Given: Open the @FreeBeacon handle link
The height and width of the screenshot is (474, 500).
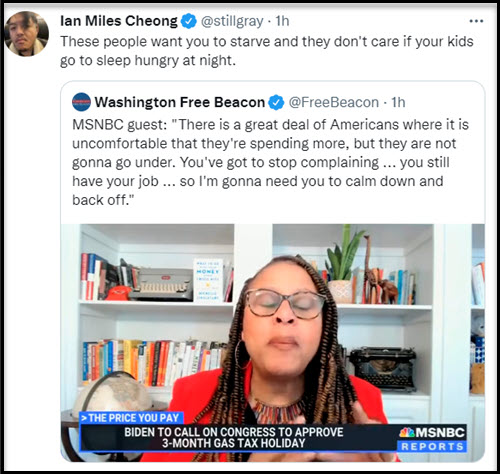Looking at the screenshot, I should tap(334, 102).
